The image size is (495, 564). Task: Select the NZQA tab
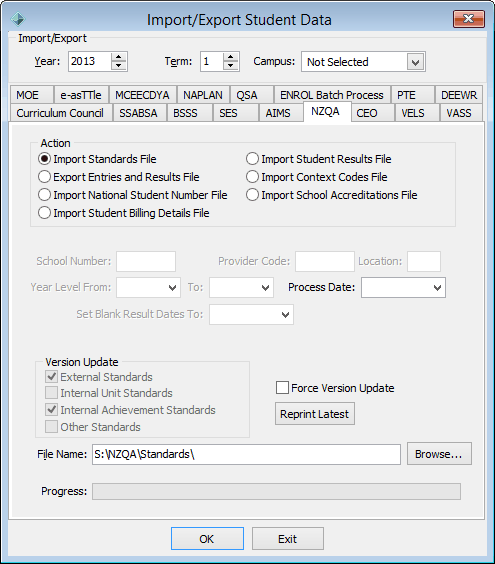point(327,112)
